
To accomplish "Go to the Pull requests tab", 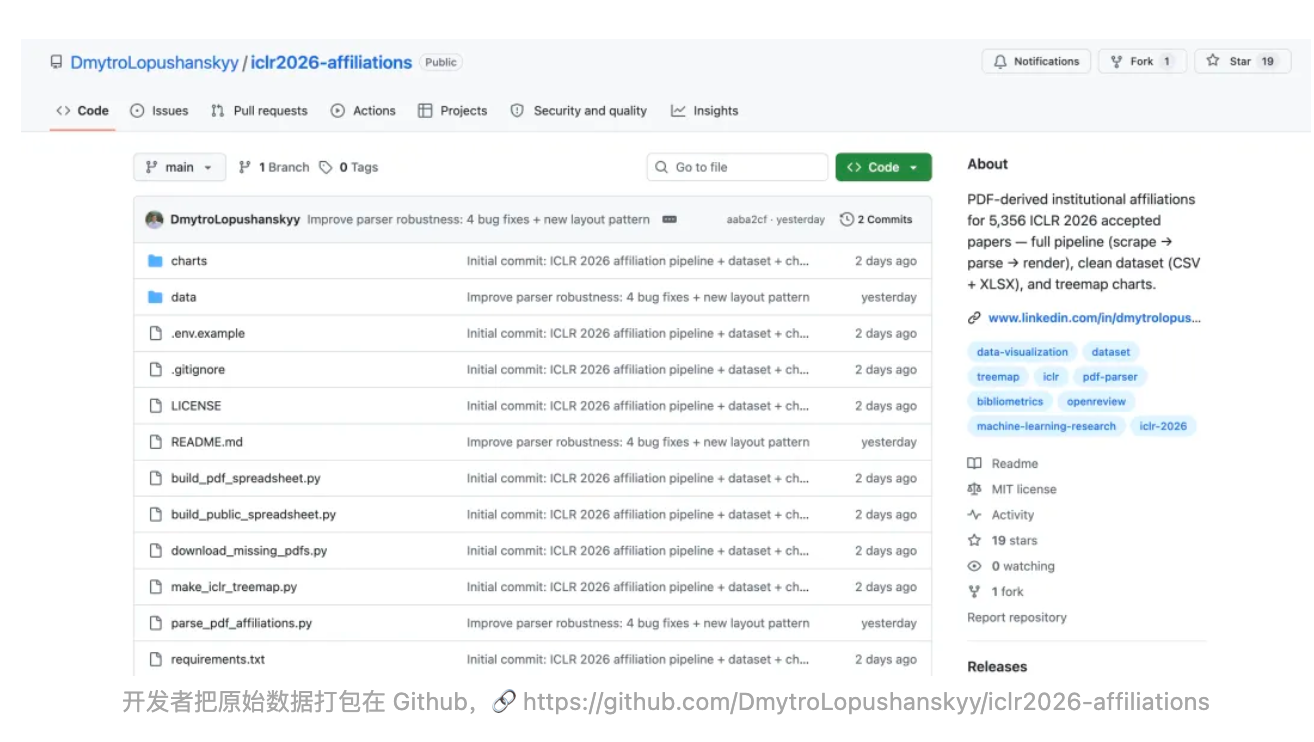I will point(259,111).
